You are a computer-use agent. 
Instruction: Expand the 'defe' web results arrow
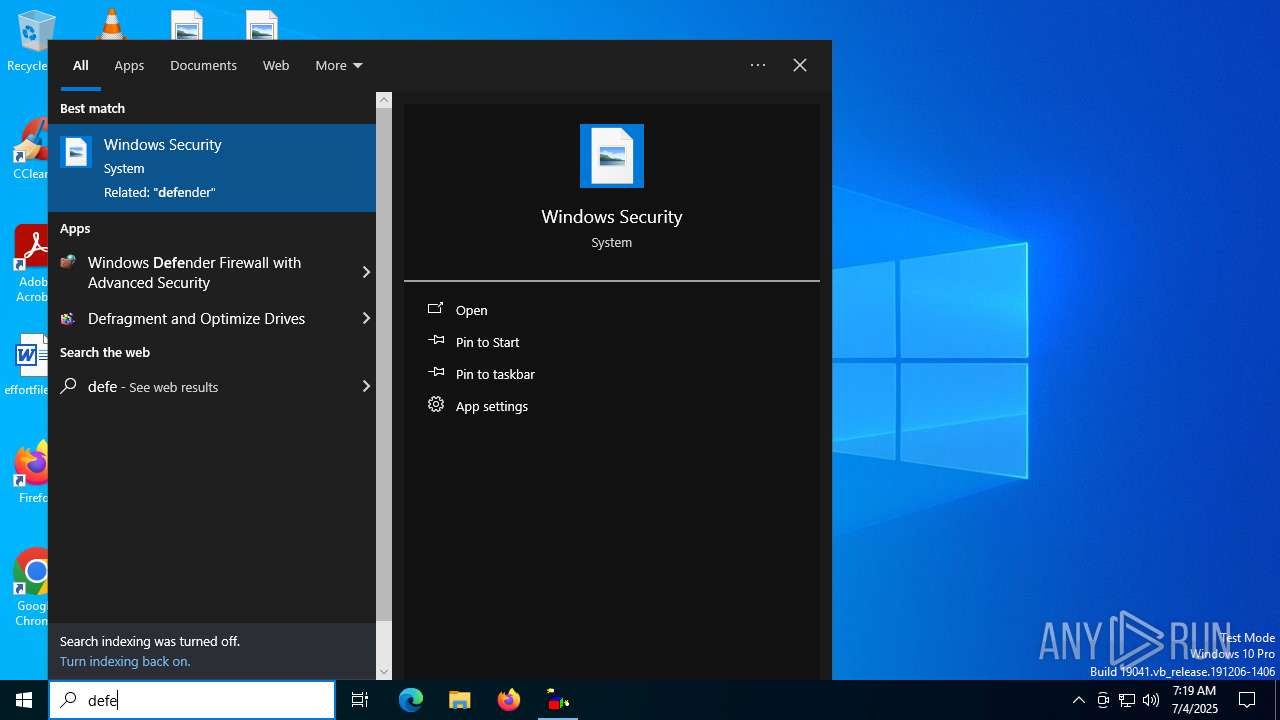coord(366,386)
